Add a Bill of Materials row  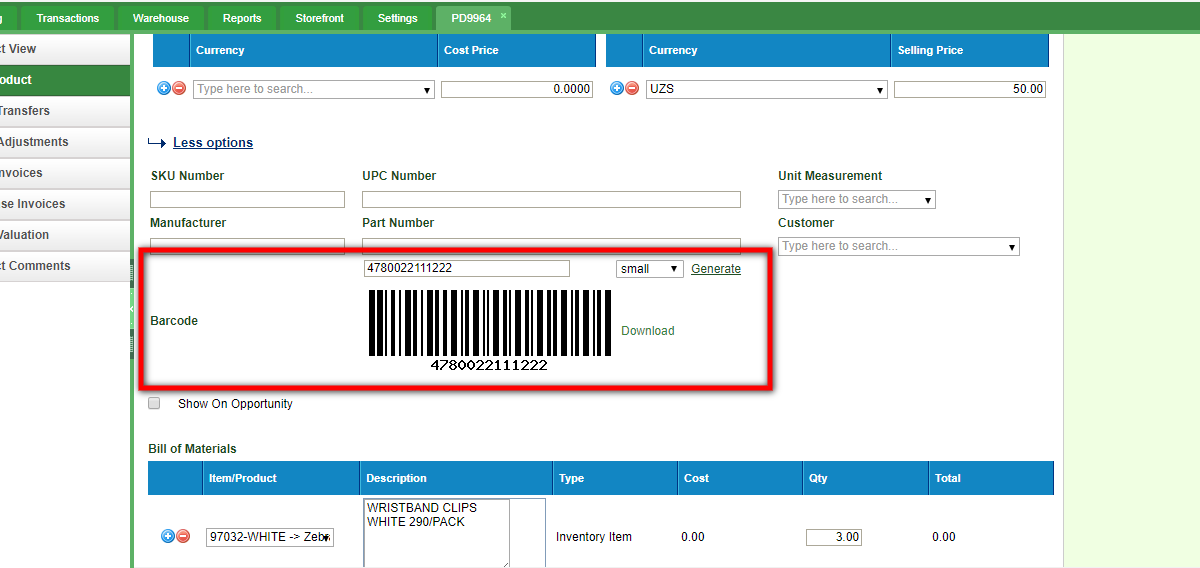coord(168,537)
